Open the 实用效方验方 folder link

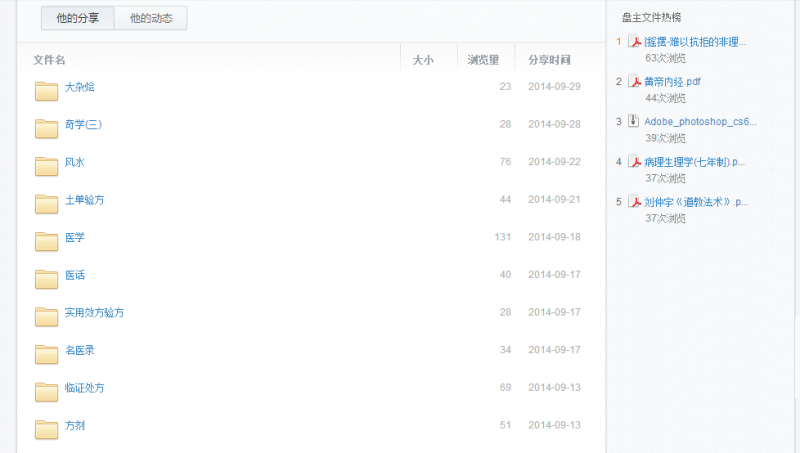click(x=94, y=313)
